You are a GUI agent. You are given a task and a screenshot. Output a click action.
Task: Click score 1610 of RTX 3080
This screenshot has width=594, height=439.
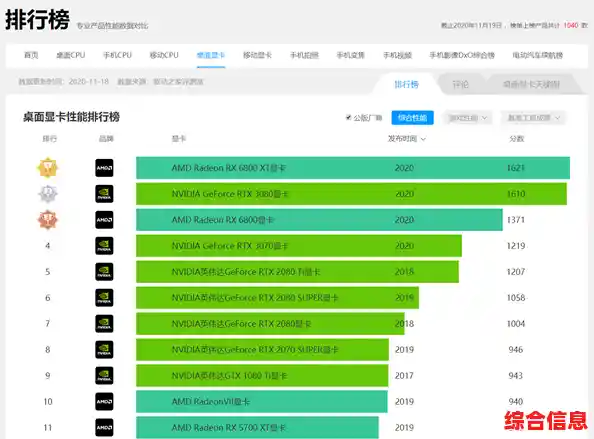516,194
